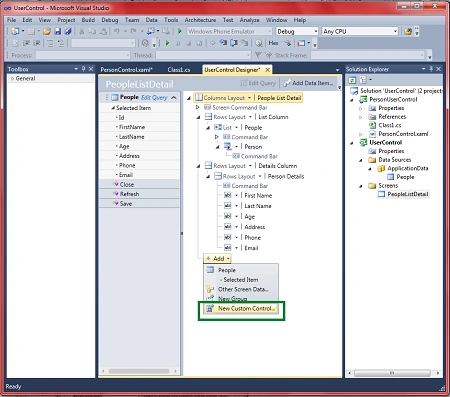
Task: Click the Refresh method in screen members
Action: pos(129,194)
